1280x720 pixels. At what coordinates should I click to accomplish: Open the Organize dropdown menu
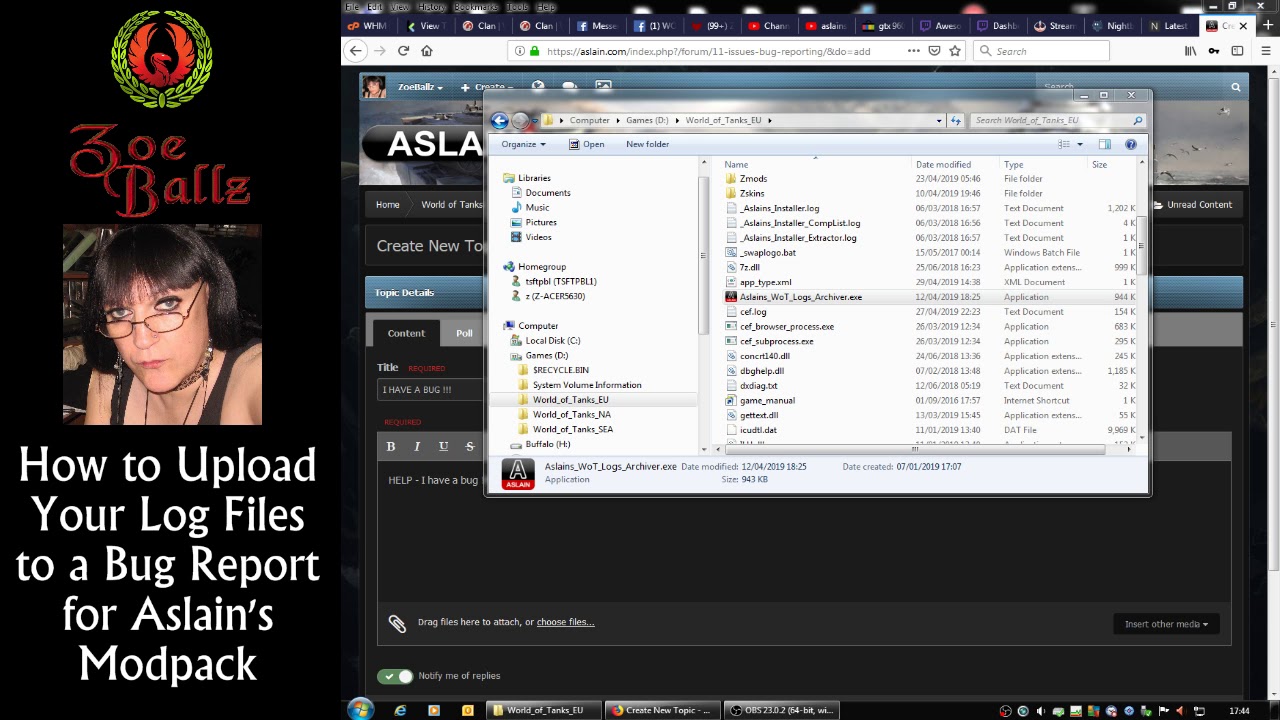[x=523, y=144]
